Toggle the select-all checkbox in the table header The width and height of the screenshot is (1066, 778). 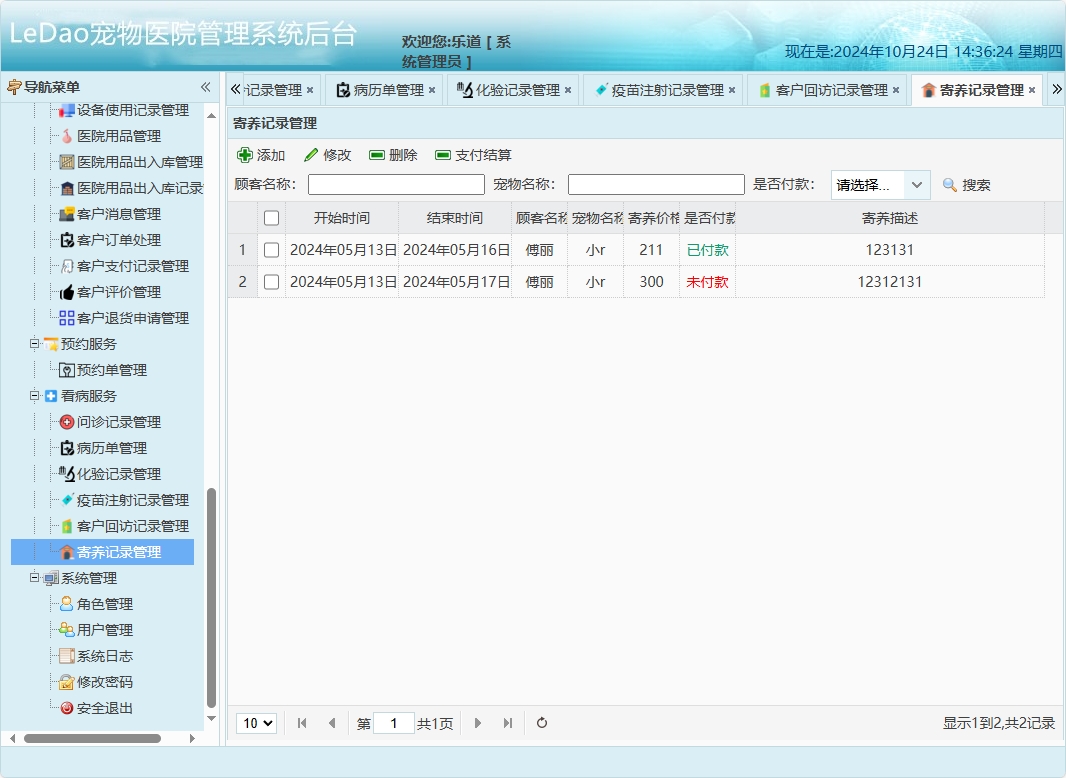(x=271, y=218)
